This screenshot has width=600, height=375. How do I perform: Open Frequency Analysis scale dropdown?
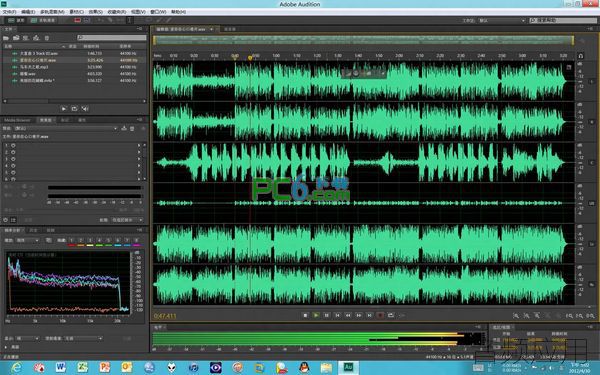pos(28,240)
